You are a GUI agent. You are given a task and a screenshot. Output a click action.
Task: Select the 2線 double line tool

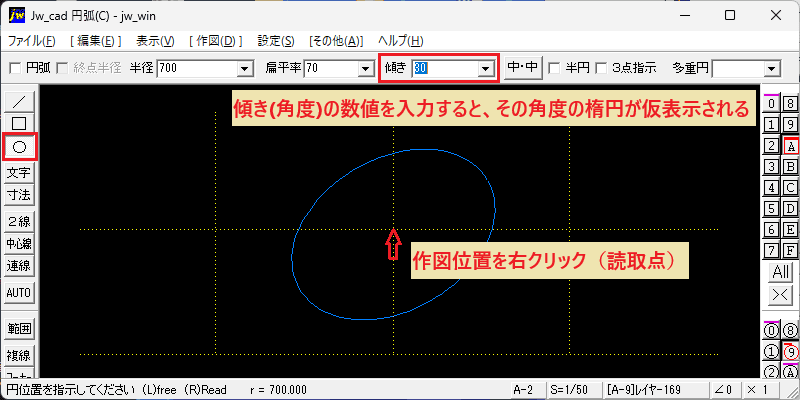(x=19, y=222)
